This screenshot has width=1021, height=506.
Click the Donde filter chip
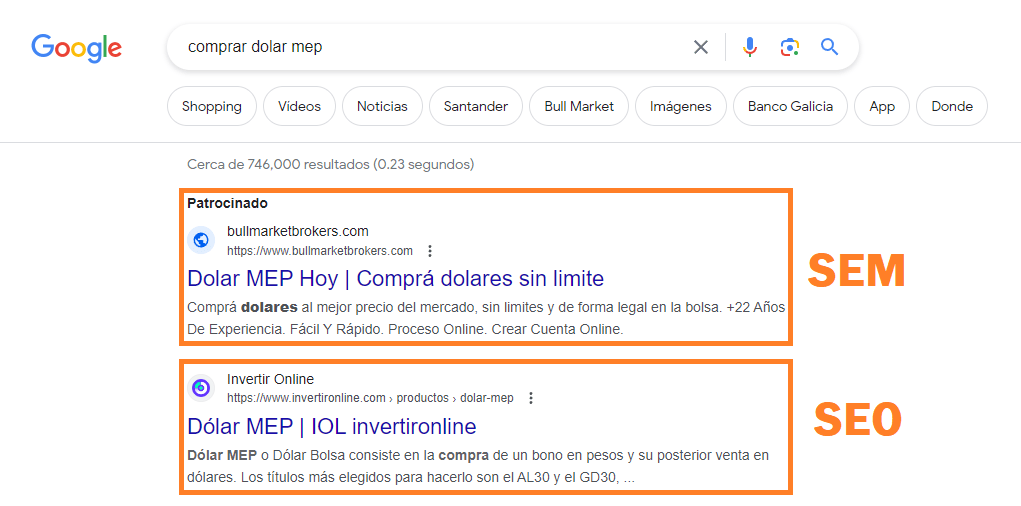pos(951,106)
